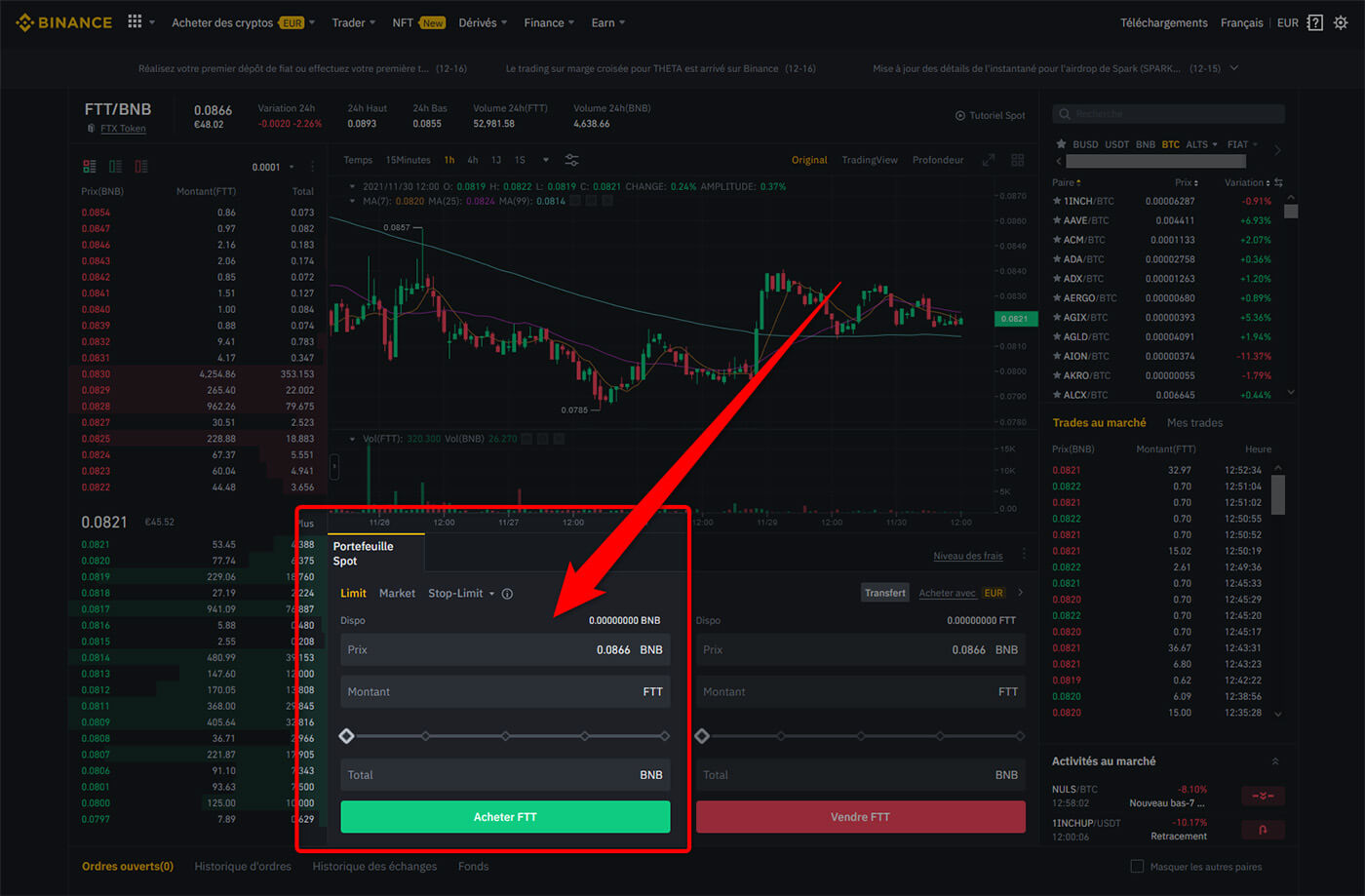Expand the chart to fullscreen
The width and height of the screenshot is (1365, 896).
click(989, 160)
